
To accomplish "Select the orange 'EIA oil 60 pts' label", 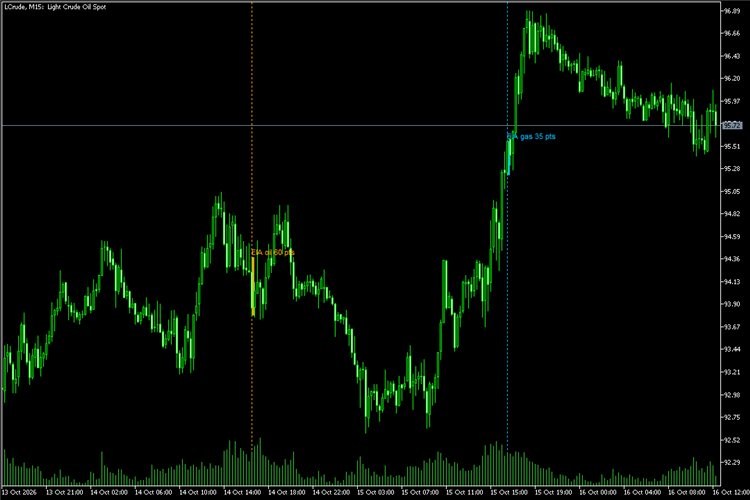I will pyautogui.click(x=273, y=252).
